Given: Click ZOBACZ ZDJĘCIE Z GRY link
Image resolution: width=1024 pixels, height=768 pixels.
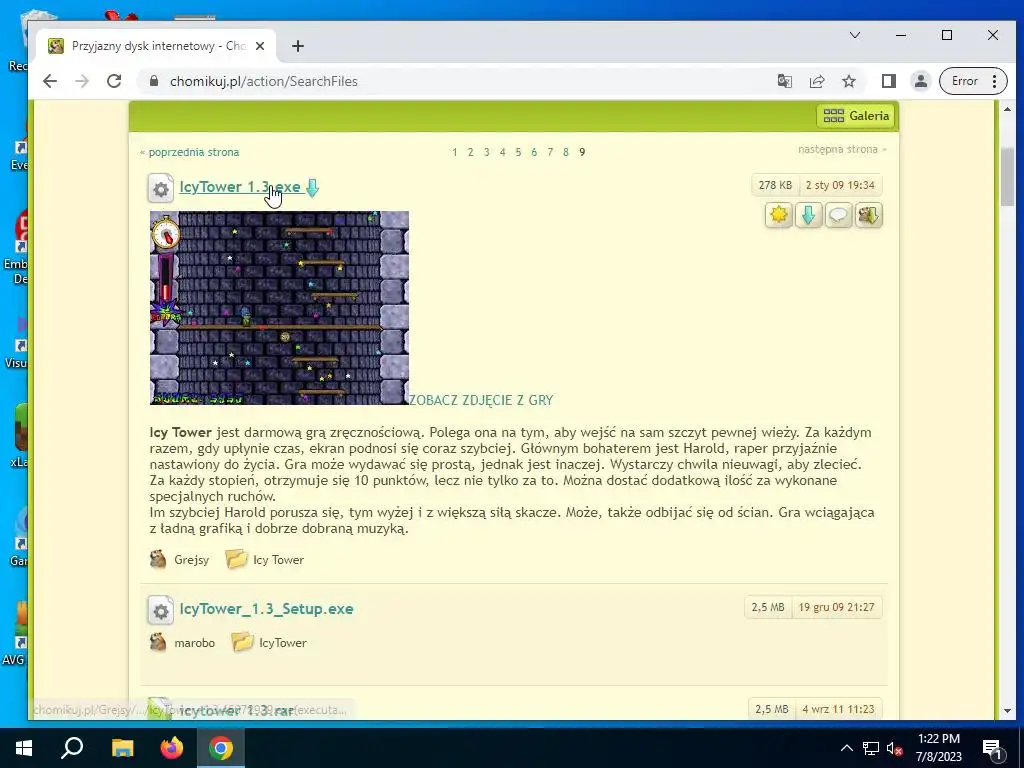Looking at the screenshot, I should (481, 400).
